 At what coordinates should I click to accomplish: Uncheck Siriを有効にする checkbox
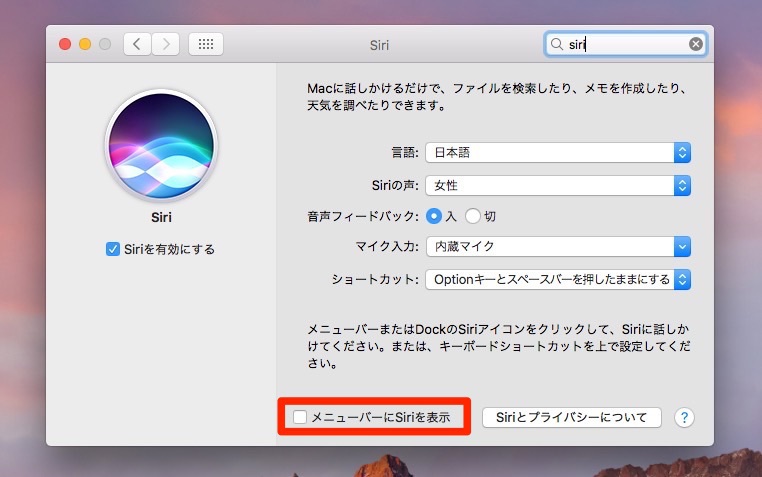[x=113, y=249]
